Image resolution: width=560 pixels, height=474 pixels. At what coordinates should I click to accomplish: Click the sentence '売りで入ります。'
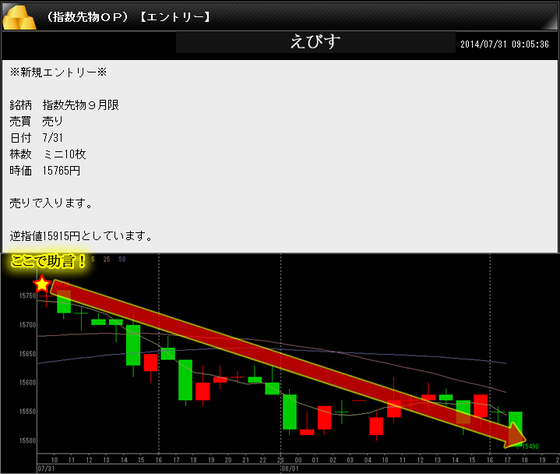point(51,203)
